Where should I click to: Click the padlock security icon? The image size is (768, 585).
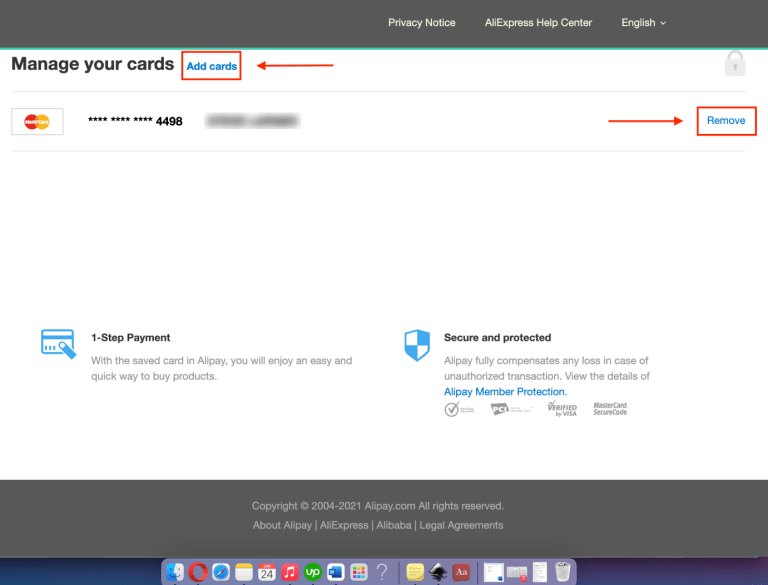pos(735,63)
